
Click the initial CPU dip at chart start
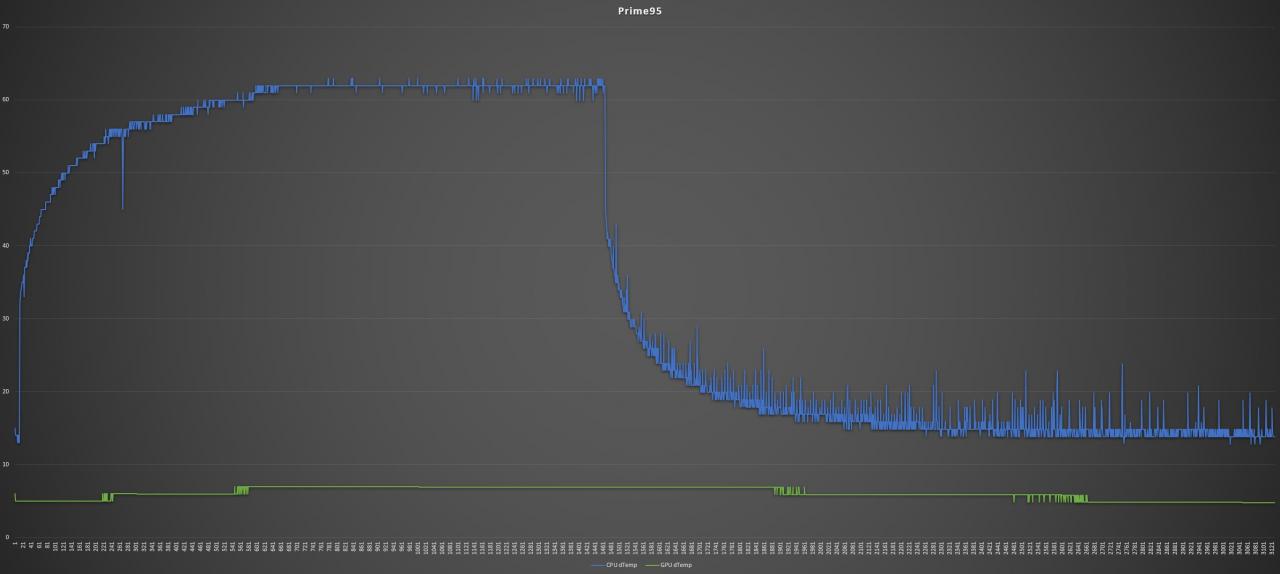(18, 436)
